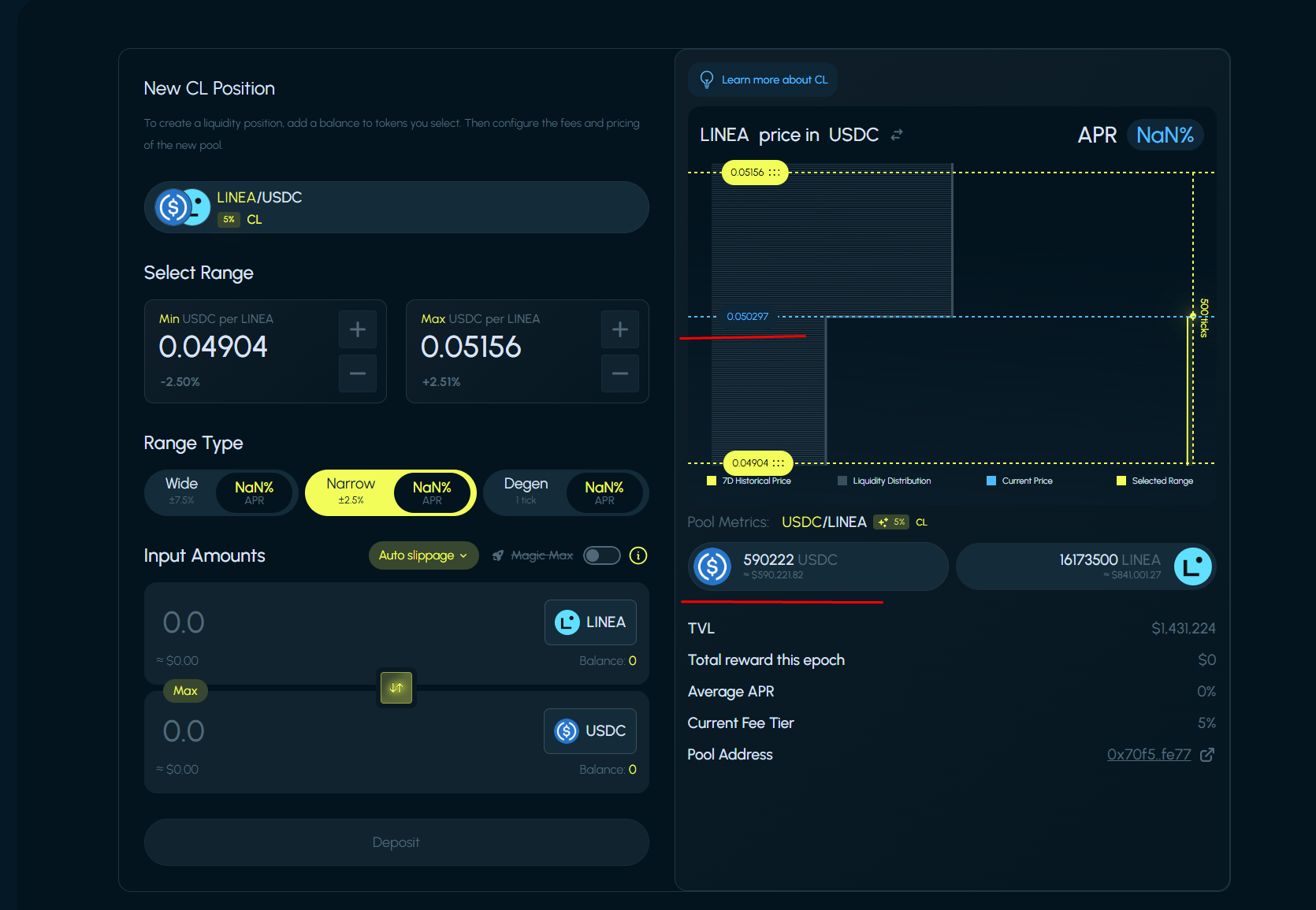Click the Magic Max info icon
The image size is (1316, 910).
[x=638, y=555]
